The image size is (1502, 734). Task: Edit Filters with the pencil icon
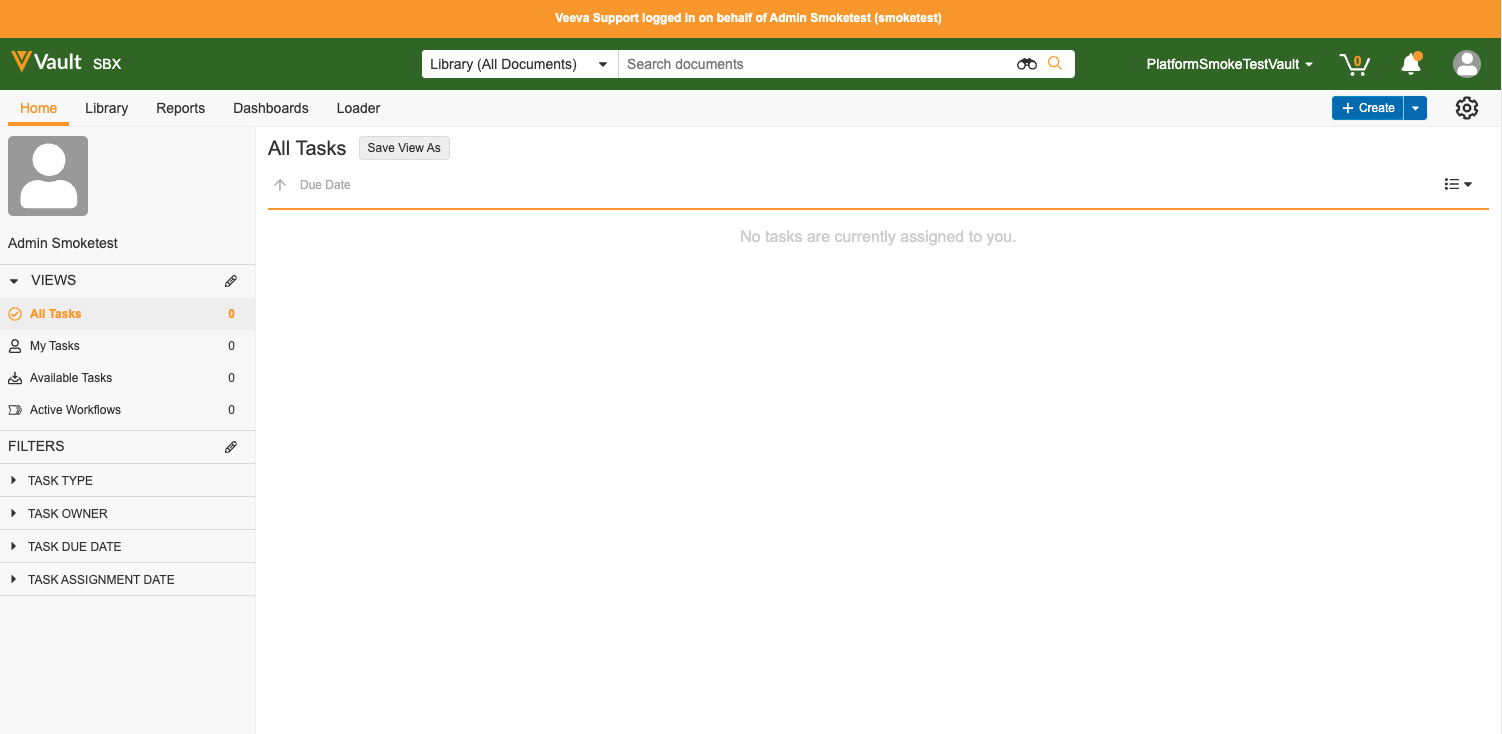pyautogui.click(x=231, y=447)
